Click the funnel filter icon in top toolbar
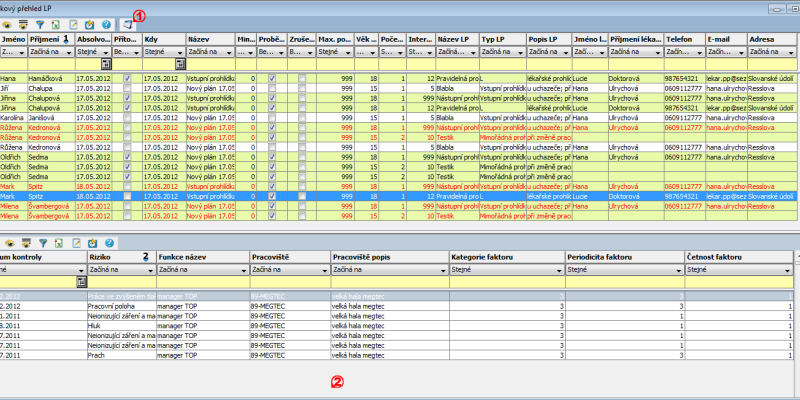 pos(39,23)
